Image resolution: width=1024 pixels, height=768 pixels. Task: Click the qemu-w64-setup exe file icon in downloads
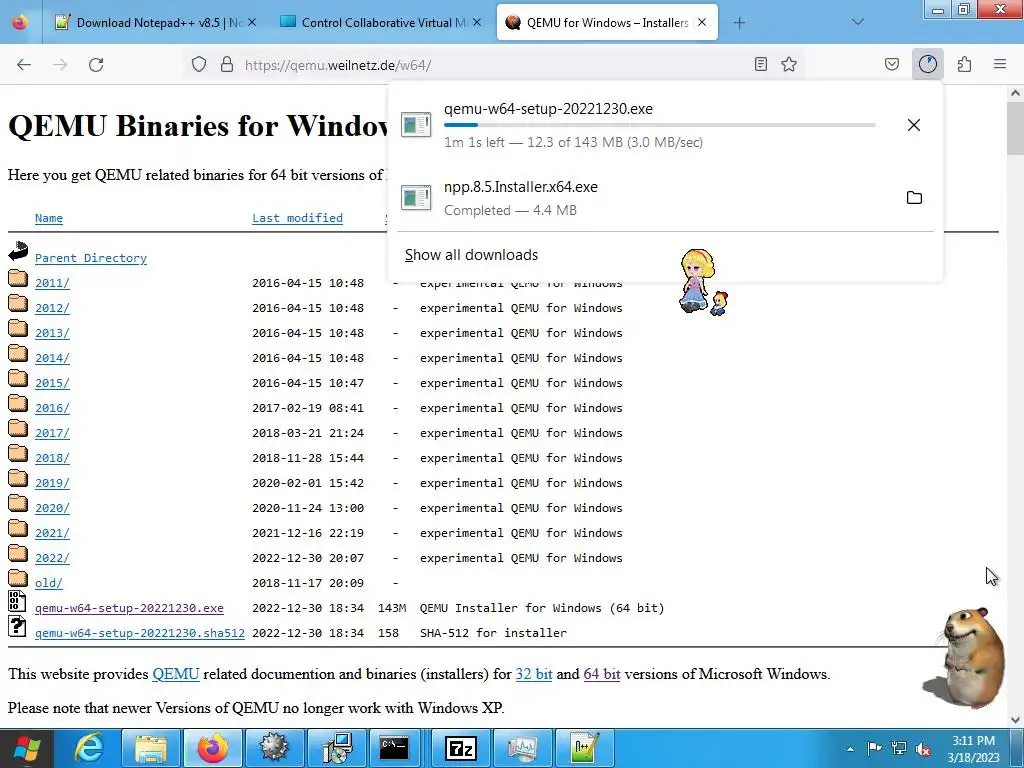tap(416, 124)
